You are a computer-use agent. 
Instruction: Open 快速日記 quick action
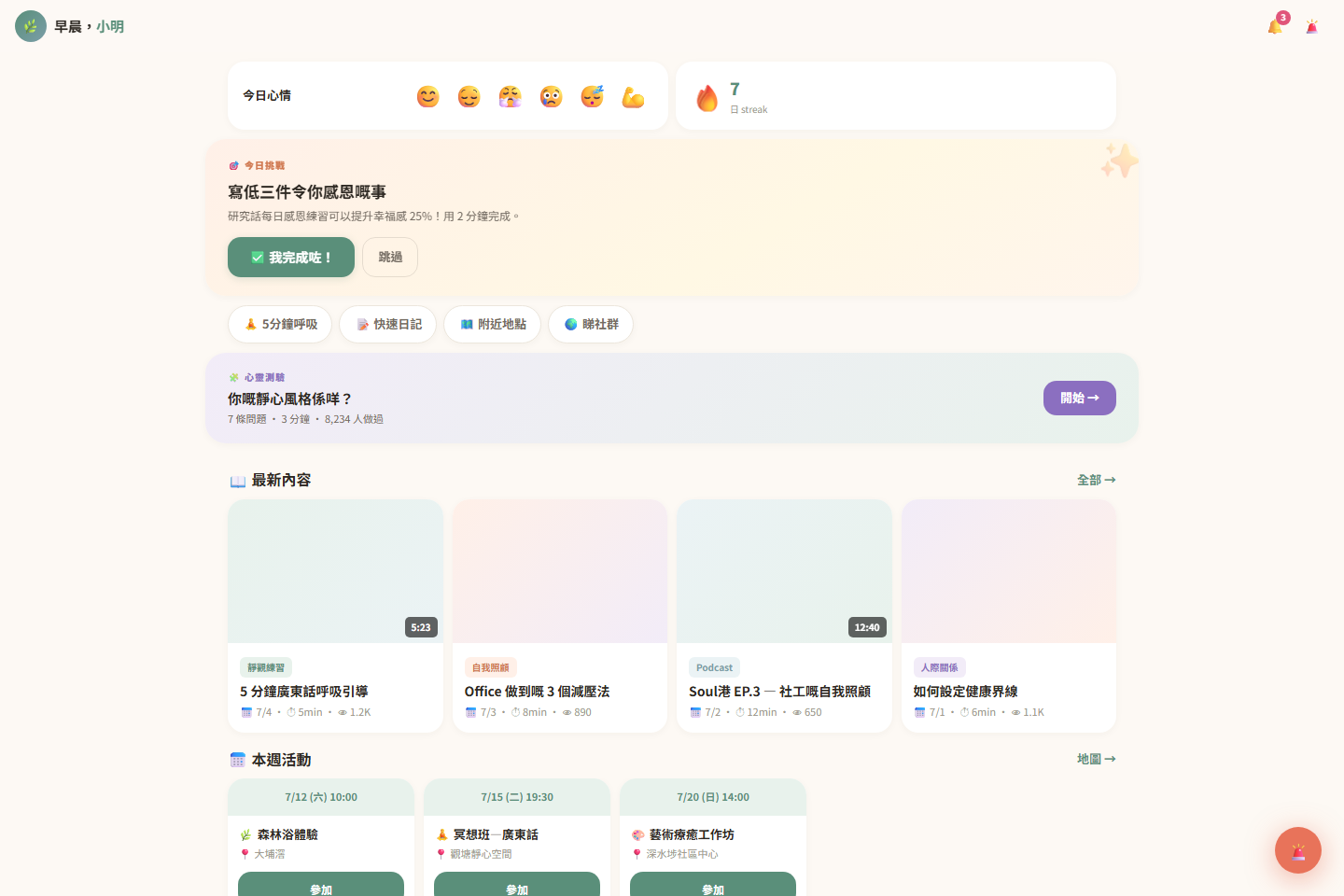388,324
